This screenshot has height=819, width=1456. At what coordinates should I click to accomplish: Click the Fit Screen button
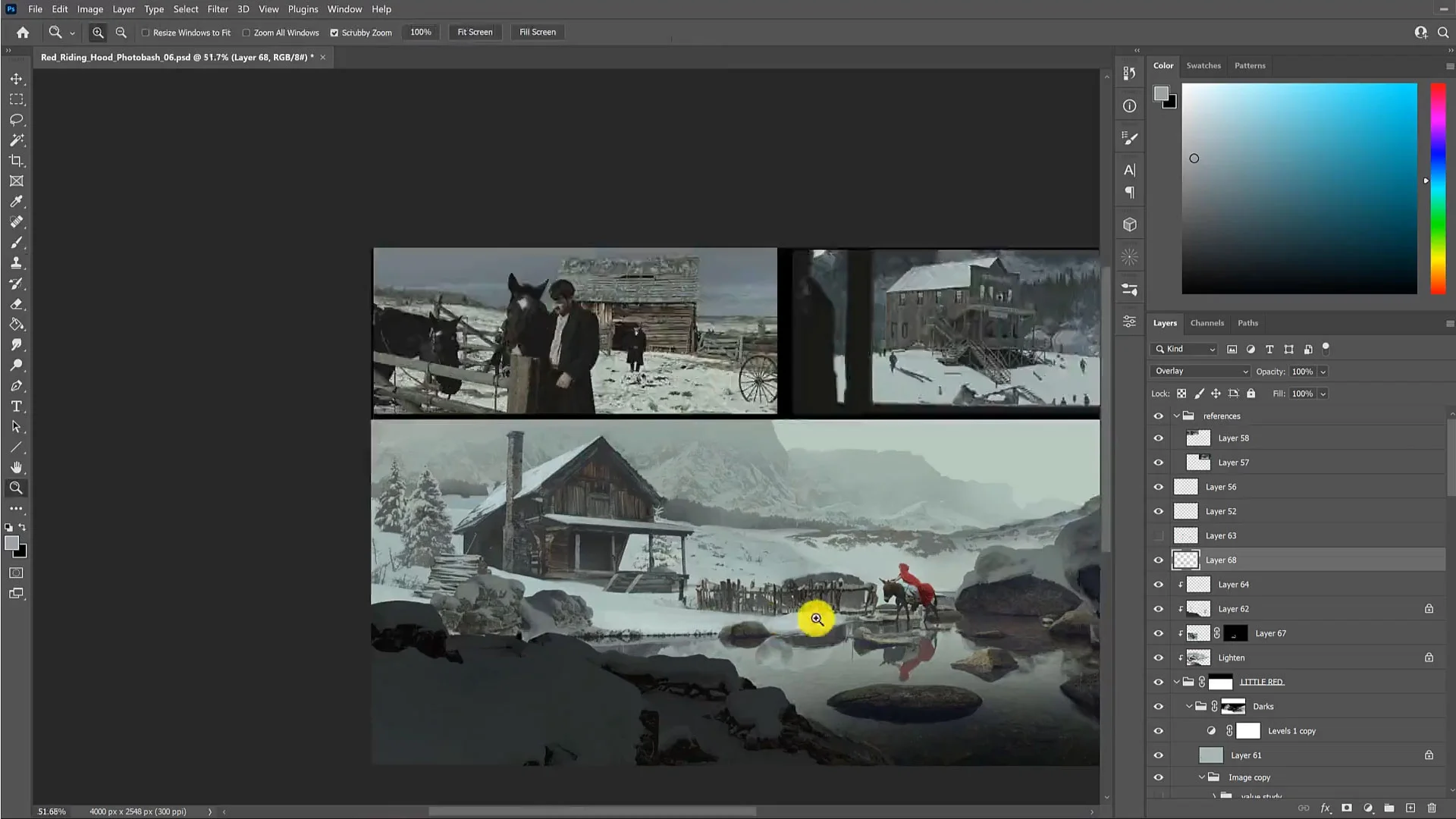pos(475,33)
